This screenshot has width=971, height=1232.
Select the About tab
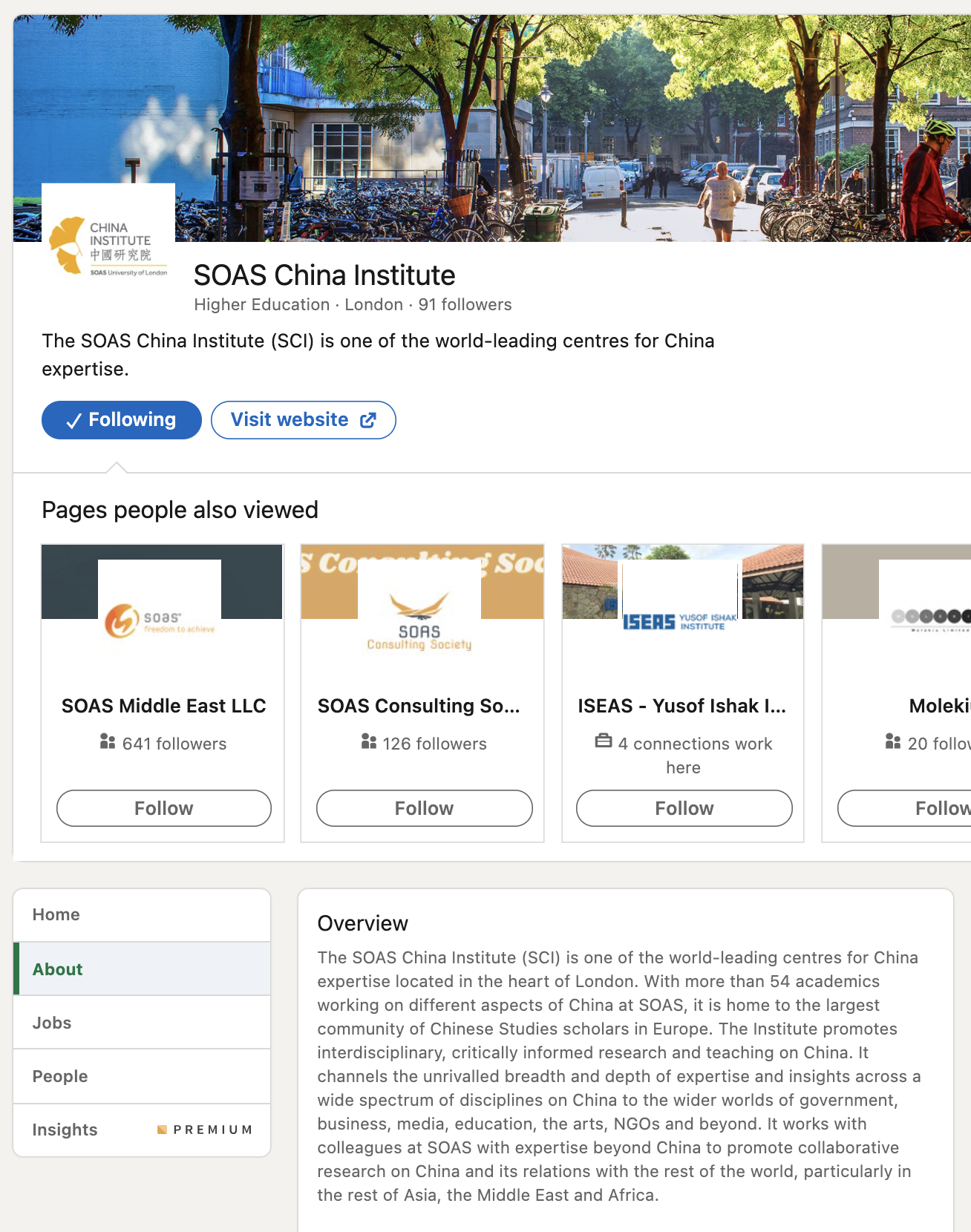click(x=142, y=969)
